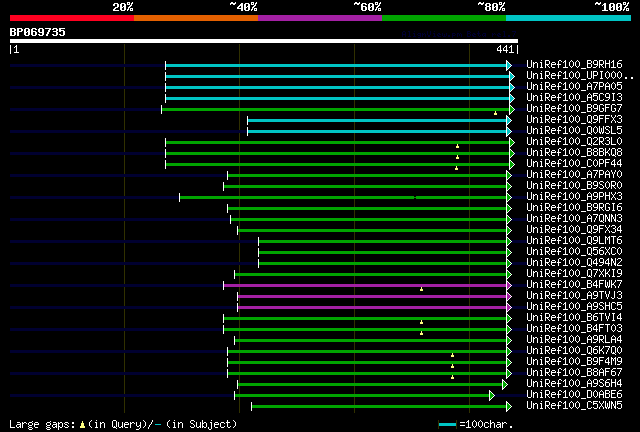Click the cyan alignment bar of UniRef100_Q9FFX3
Screen dimensions: 640x432
coord(377,120)
